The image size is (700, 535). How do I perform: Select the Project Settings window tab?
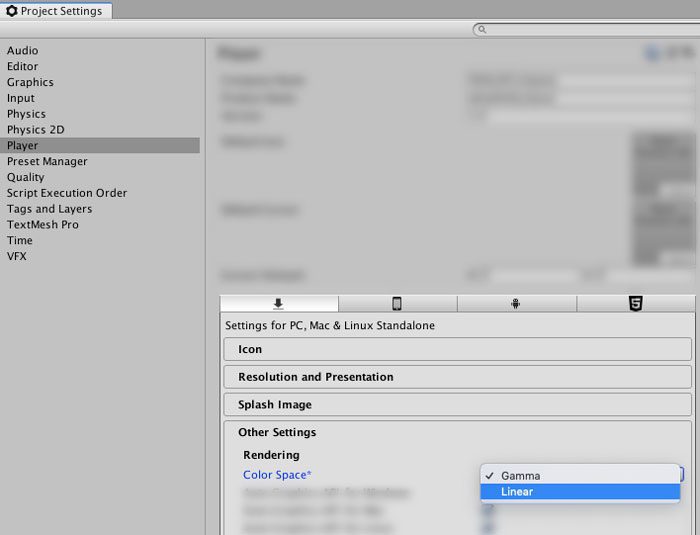pyautogui.click(x=56, y=11)
